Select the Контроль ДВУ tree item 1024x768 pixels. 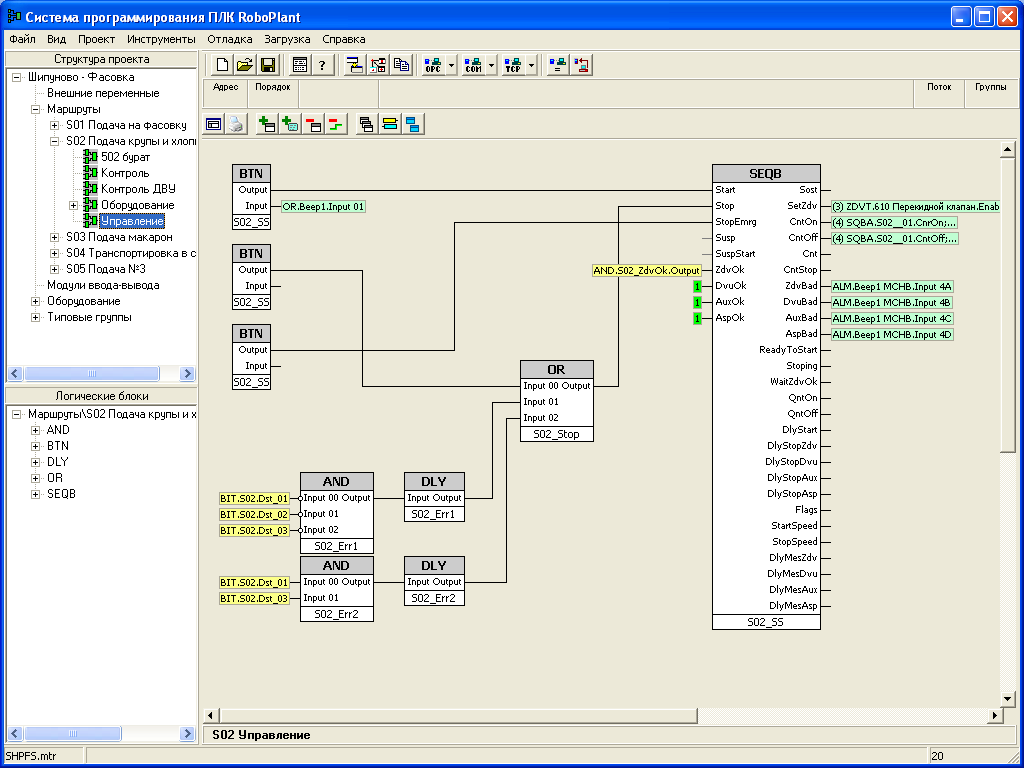138,189
